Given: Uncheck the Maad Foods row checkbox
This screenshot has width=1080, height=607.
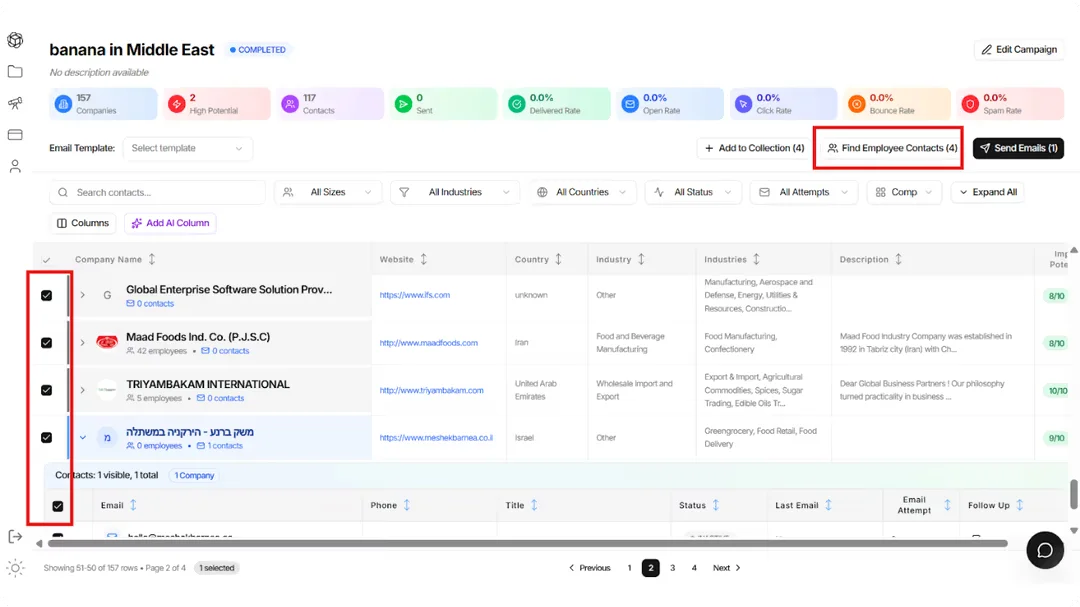Looking at the screenshot, I should [46, 342].
